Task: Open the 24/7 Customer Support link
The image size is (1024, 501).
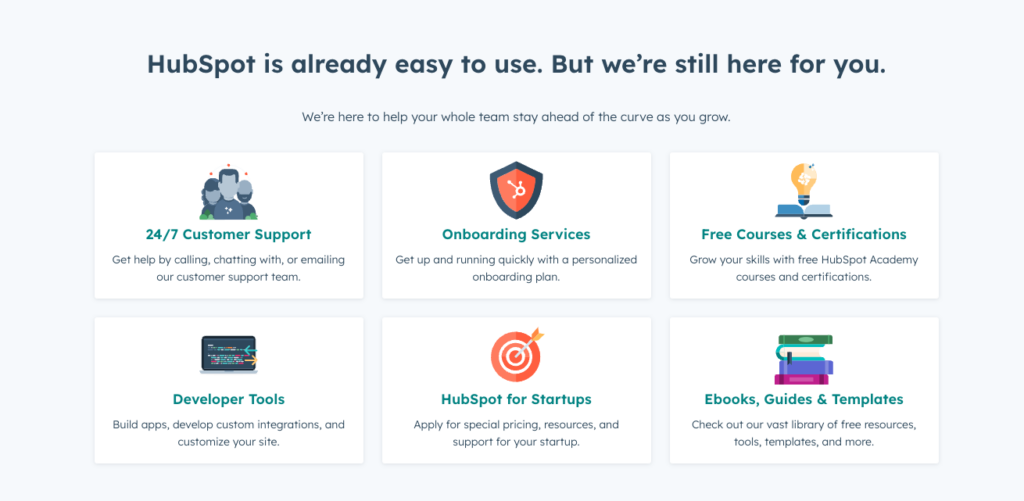Action: tap(229, 234)
